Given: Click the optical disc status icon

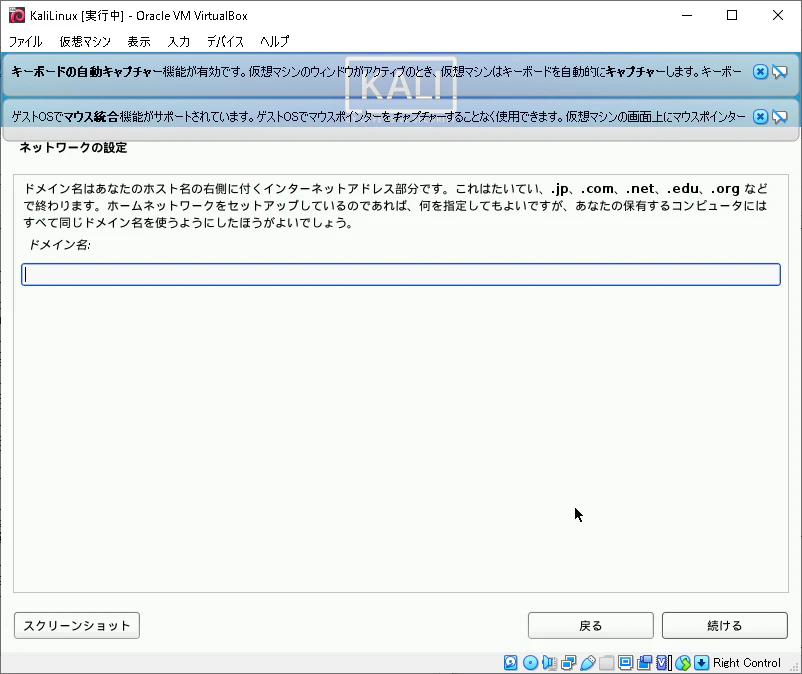Looking at the screenshot, I should pos(530,663).
